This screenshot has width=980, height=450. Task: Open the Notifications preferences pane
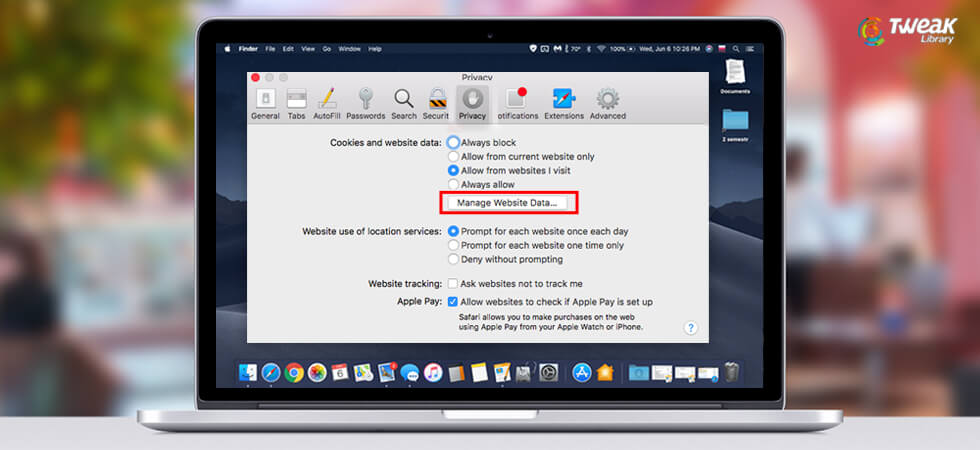pos(517,102)
